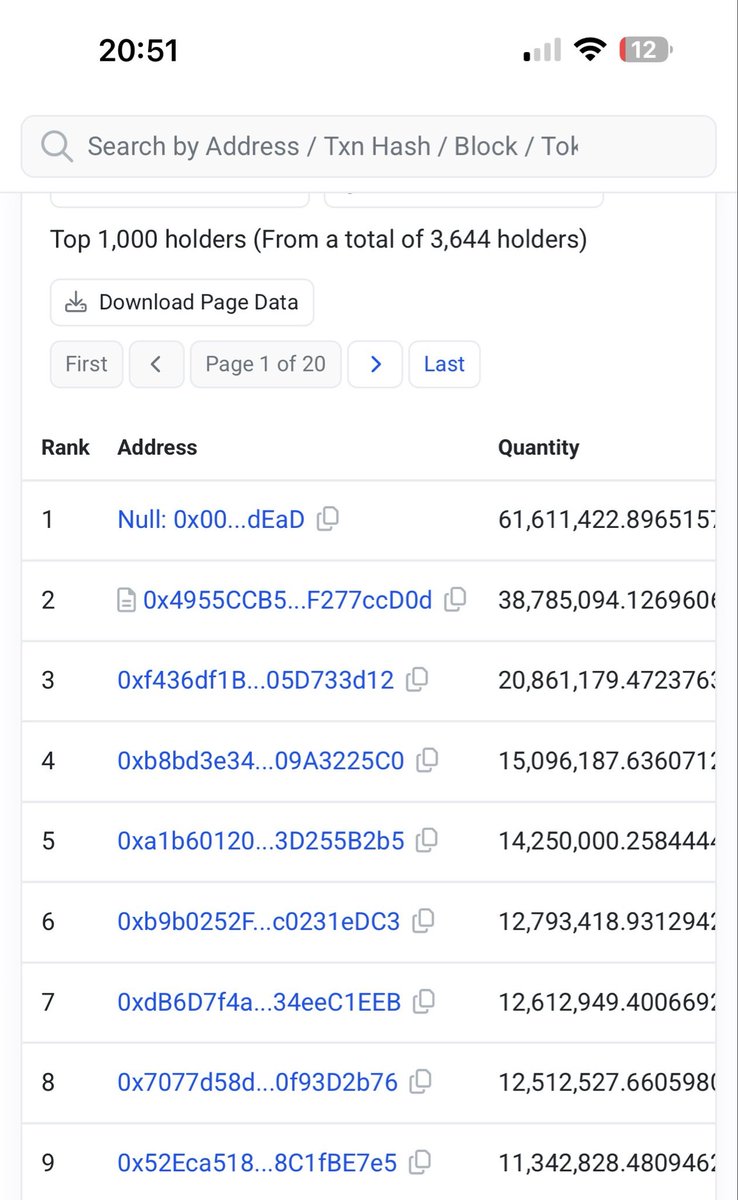Tap the Wi-Fi status icon
This screenshot has height=1200, width=738.
(x=592, y=50)
